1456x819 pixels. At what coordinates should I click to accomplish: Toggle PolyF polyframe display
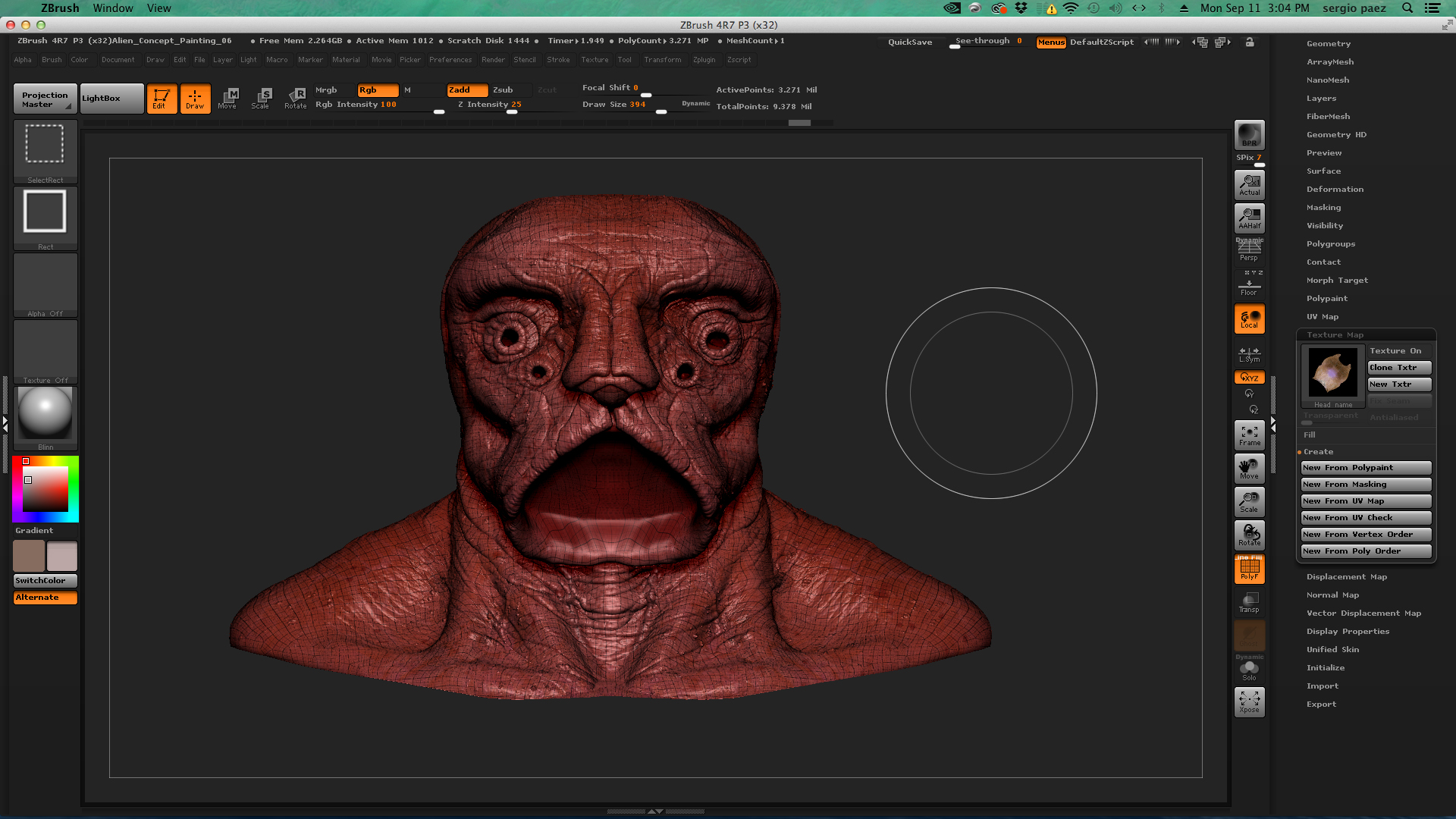point(1249,569)
